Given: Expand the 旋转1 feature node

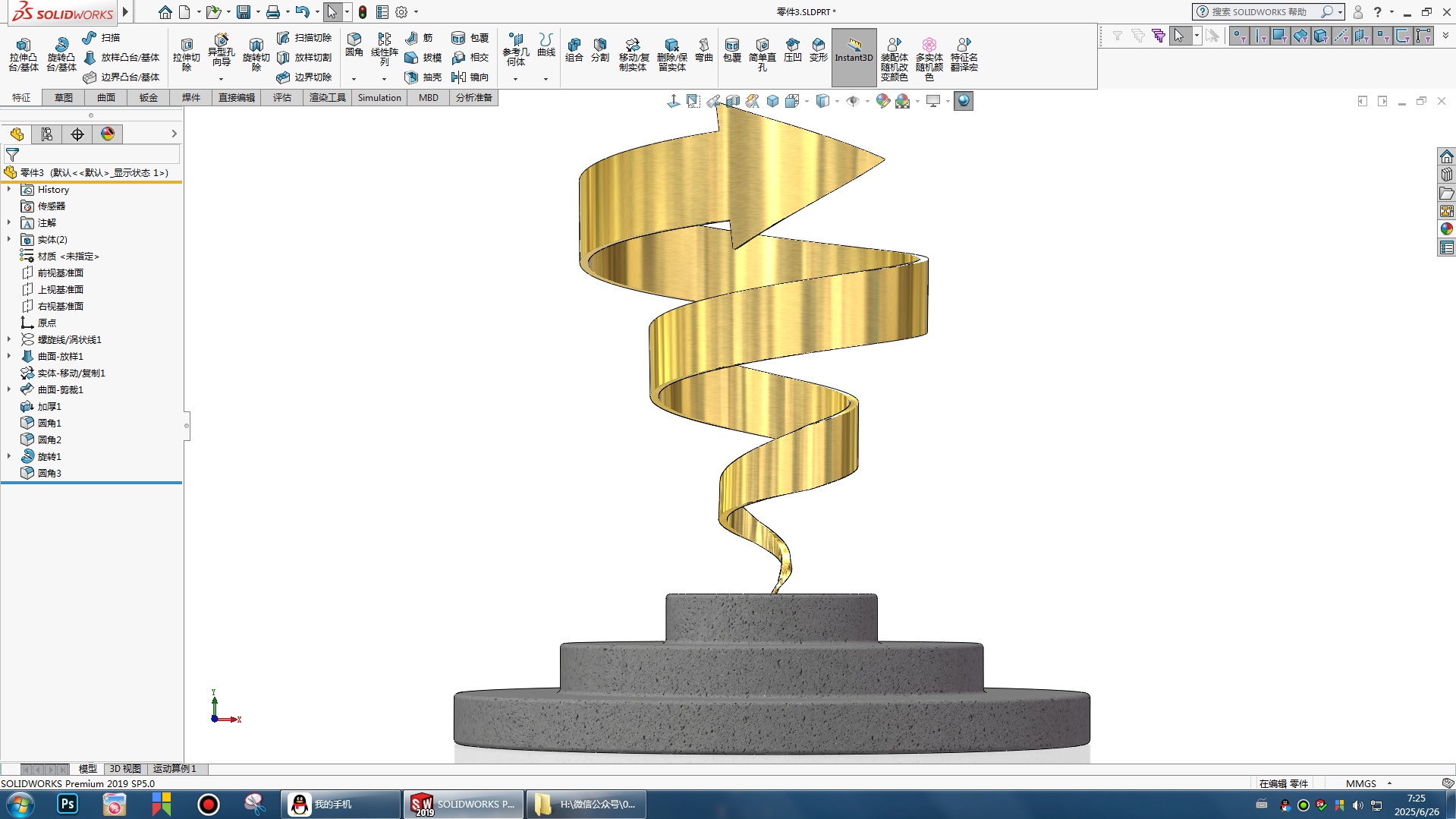Looking at the screenshot, I should [x=9, y=456].
